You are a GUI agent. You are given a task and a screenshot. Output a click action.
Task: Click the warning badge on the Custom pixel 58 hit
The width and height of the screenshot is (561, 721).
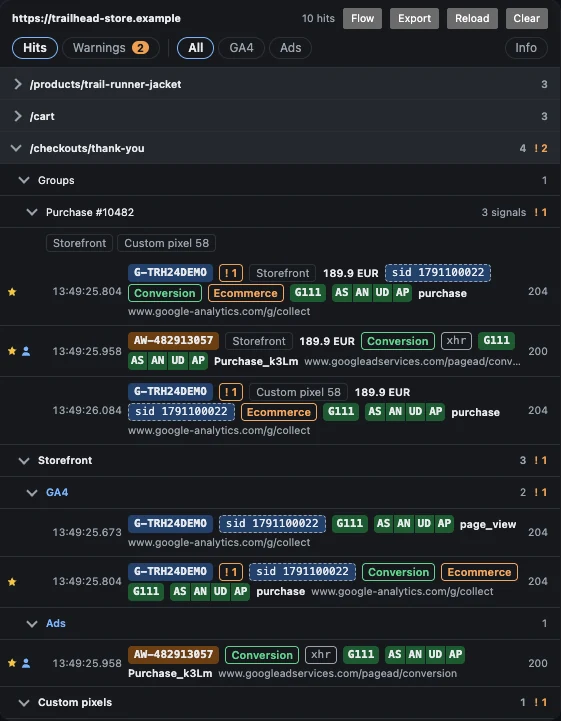[231, 392]
